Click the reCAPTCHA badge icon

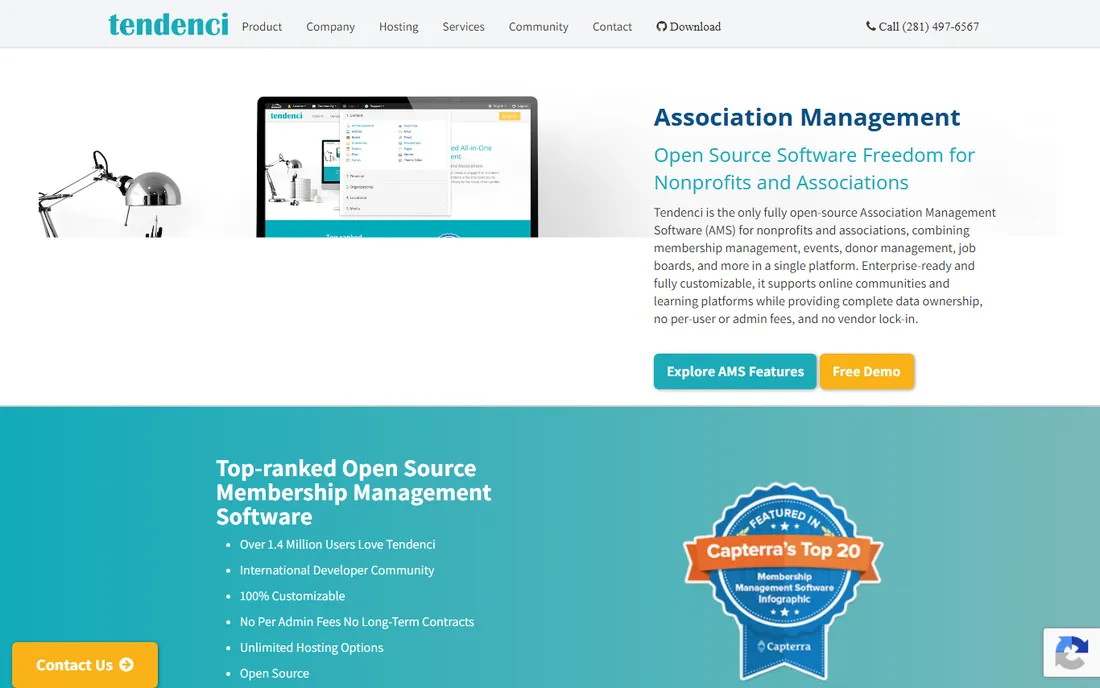1071,652
